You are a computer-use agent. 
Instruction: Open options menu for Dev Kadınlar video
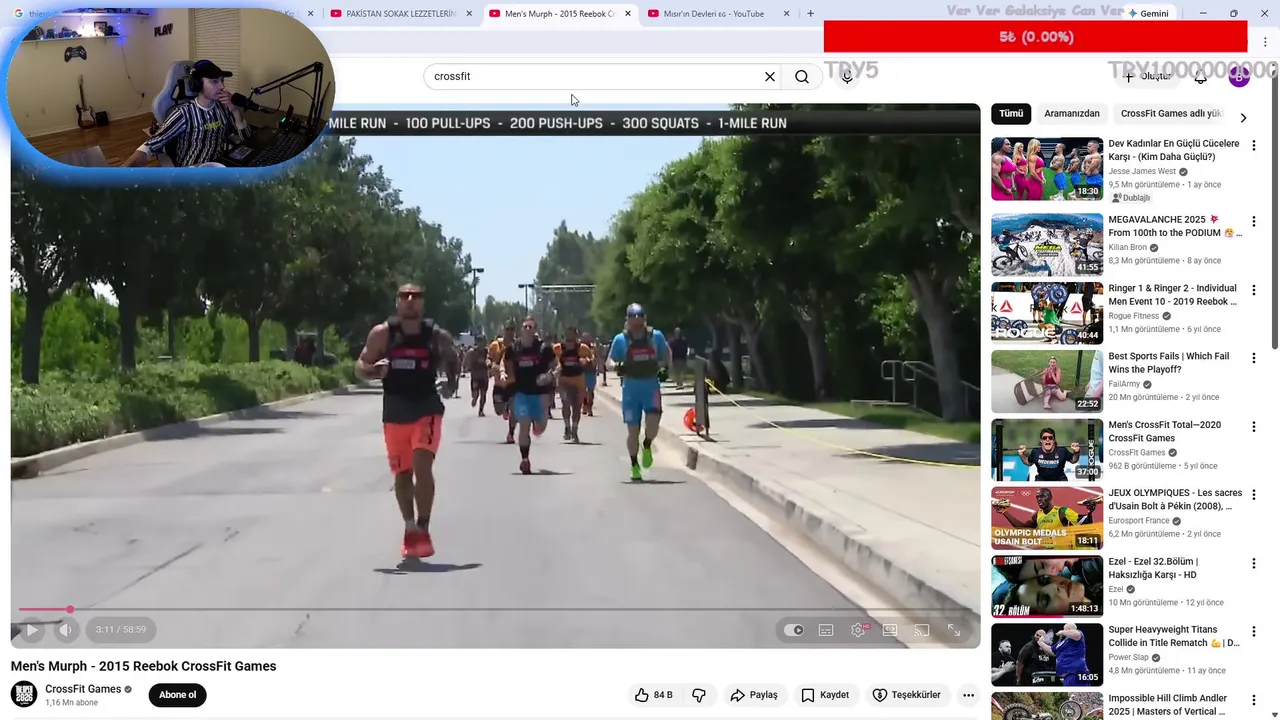coord(1253,146)
